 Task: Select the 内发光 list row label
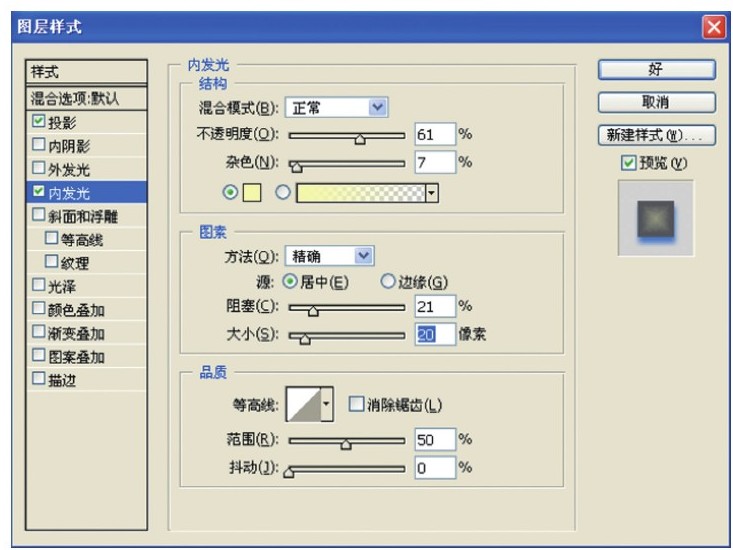[x=69, y=193]
